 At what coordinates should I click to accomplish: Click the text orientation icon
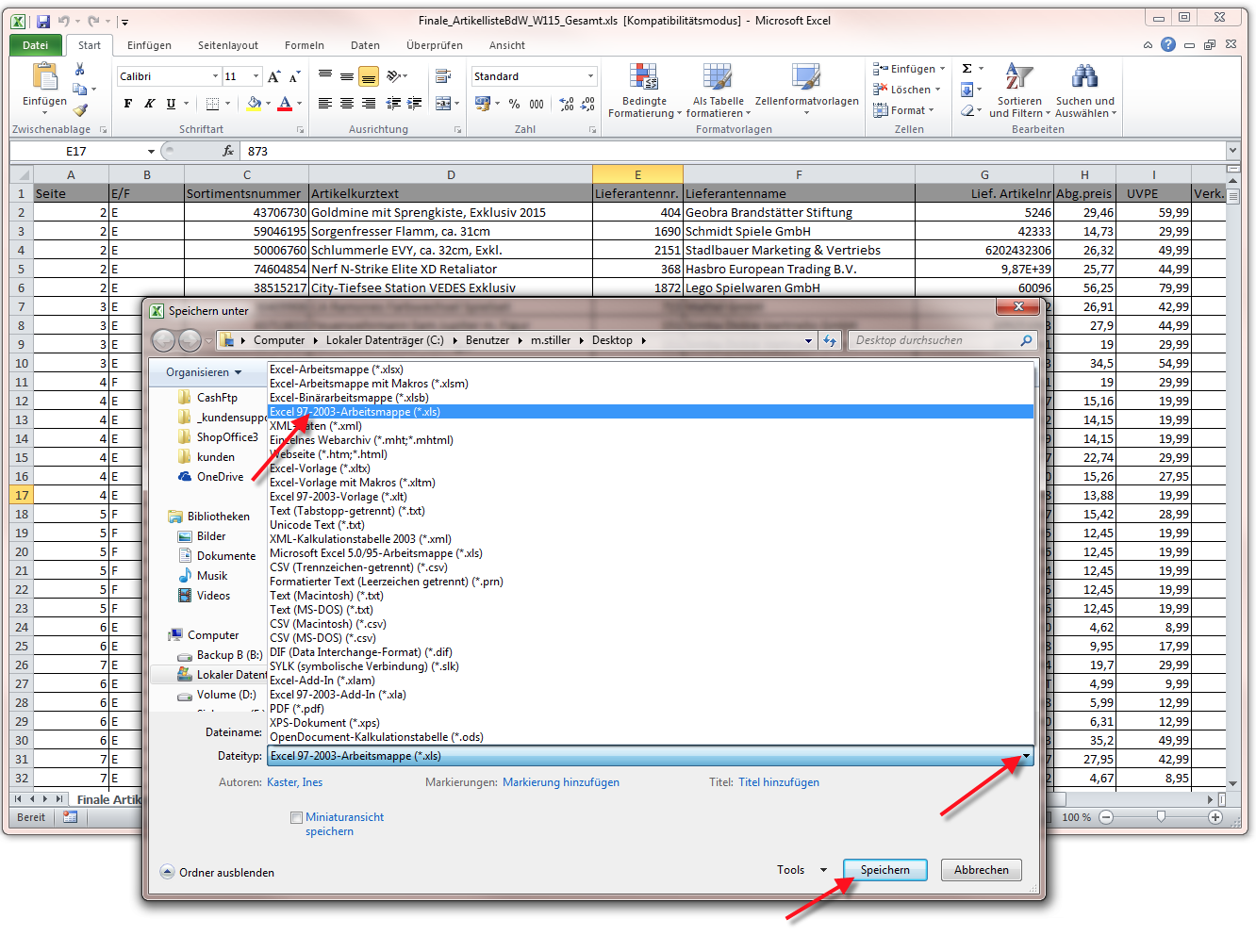coord(394,76)
